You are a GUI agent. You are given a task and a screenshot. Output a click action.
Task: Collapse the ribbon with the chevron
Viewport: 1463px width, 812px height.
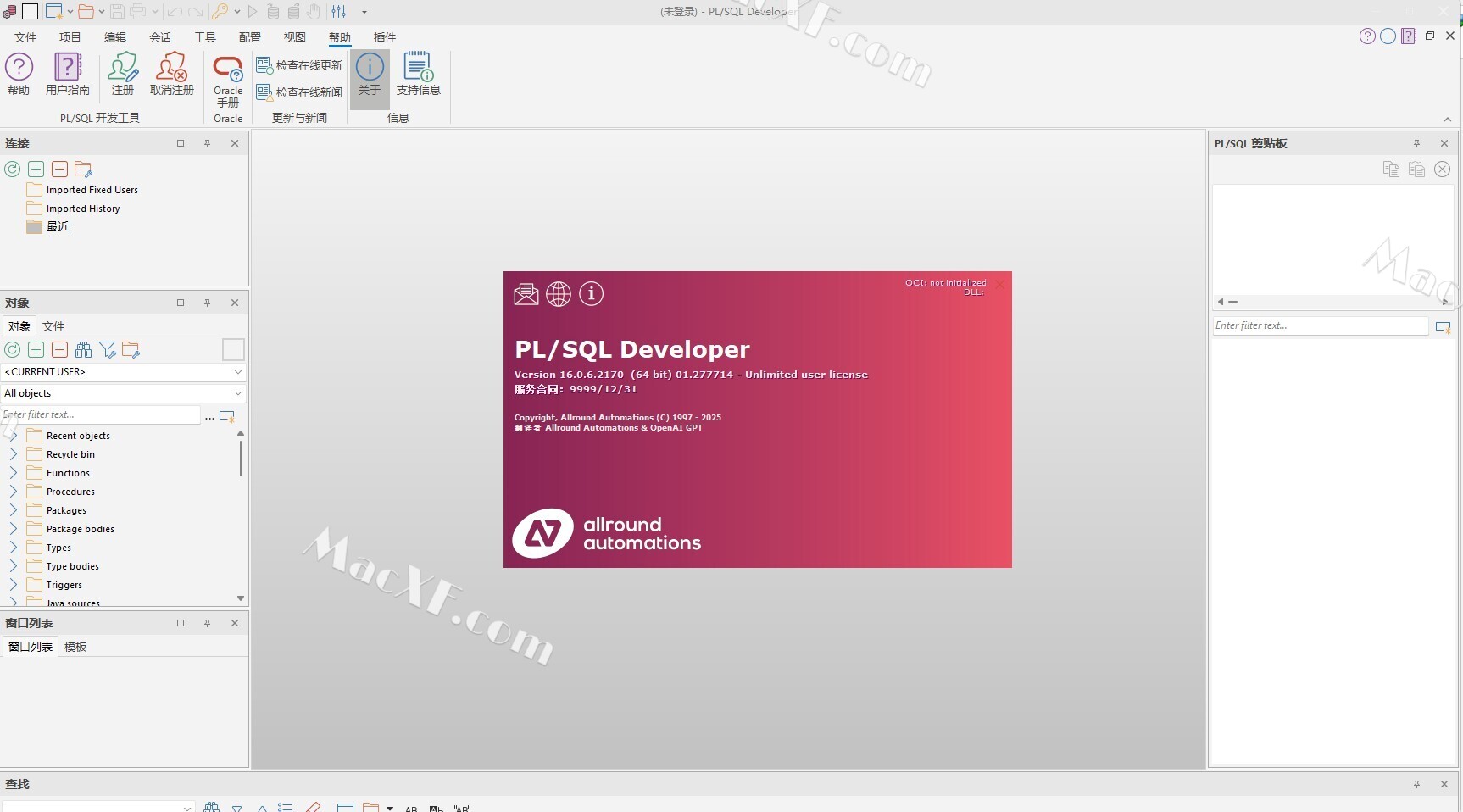click(1447, 120)
